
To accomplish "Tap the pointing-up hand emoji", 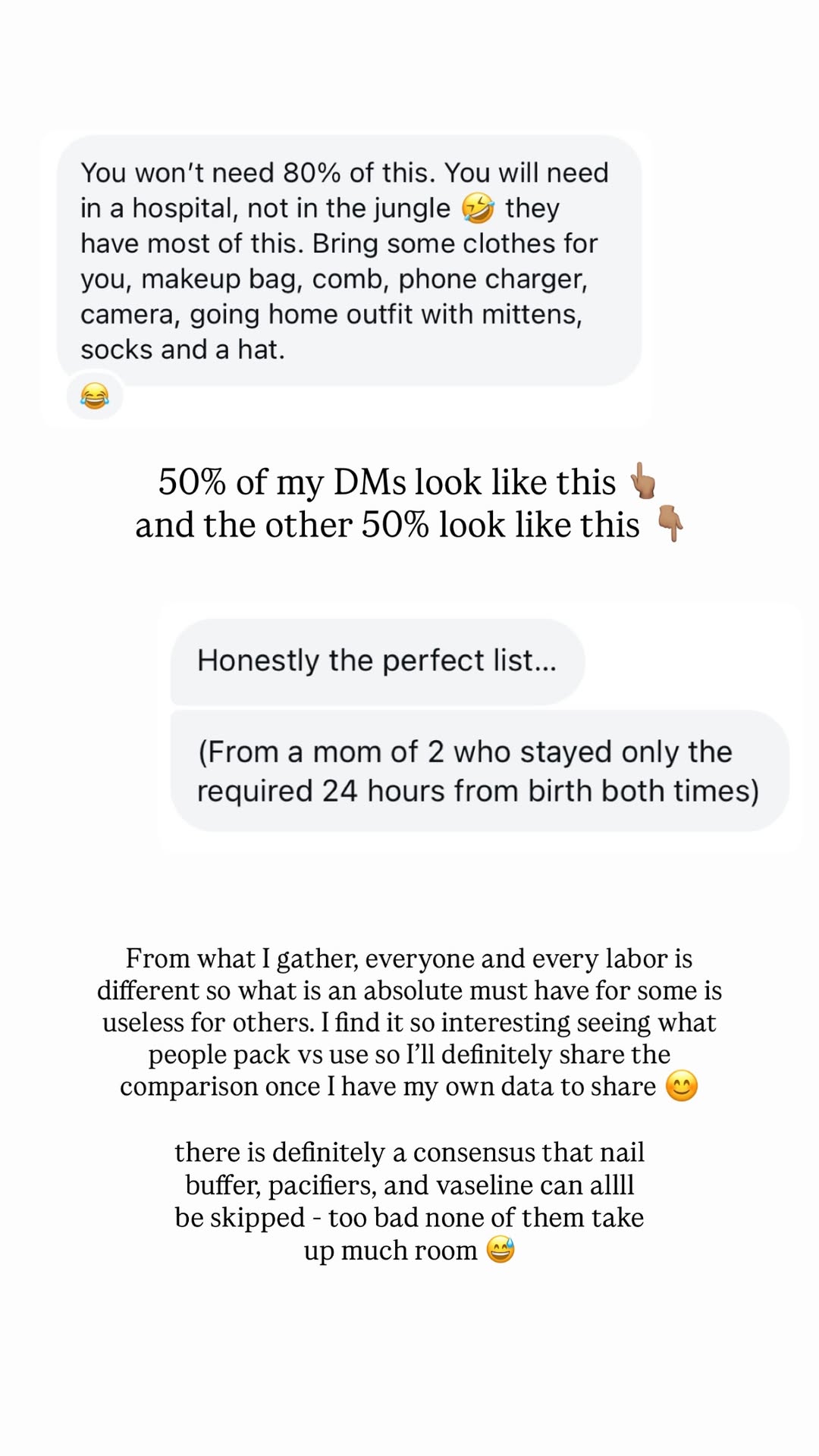I will [x=643, y=481].
